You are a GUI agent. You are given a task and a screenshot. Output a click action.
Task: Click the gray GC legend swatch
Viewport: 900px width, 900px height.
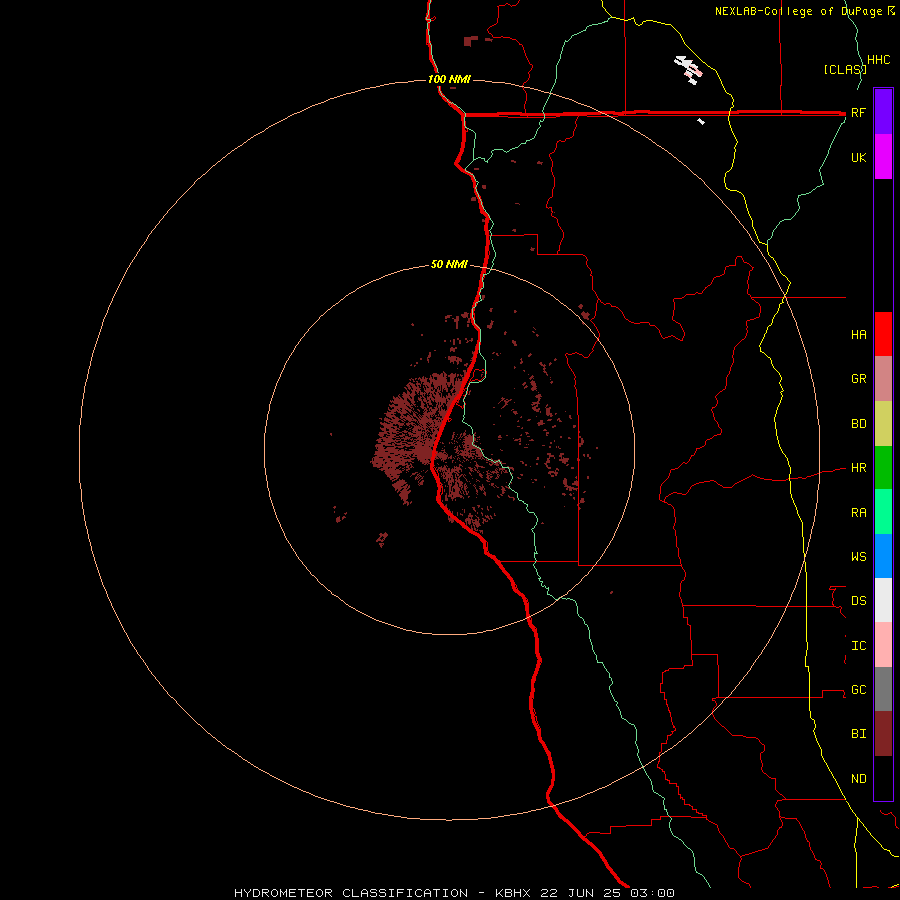pos(883,689)
